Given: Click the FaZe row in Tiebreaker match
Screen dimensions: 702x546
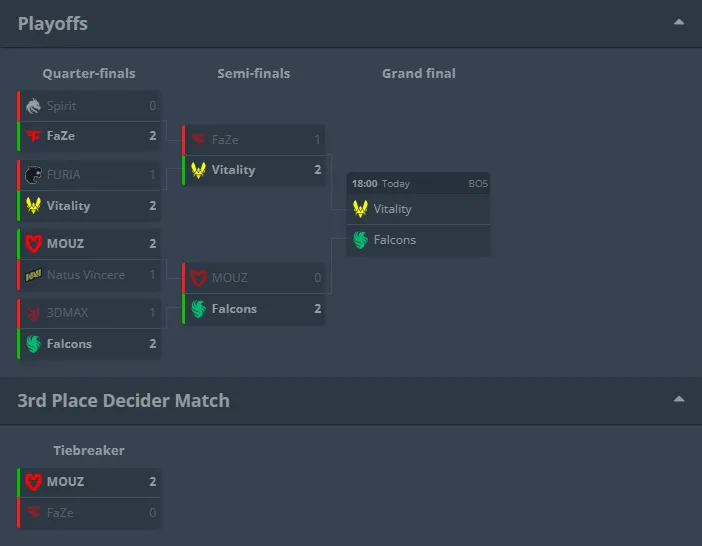Looking at the screenshot, I should (x=89, y=513).
